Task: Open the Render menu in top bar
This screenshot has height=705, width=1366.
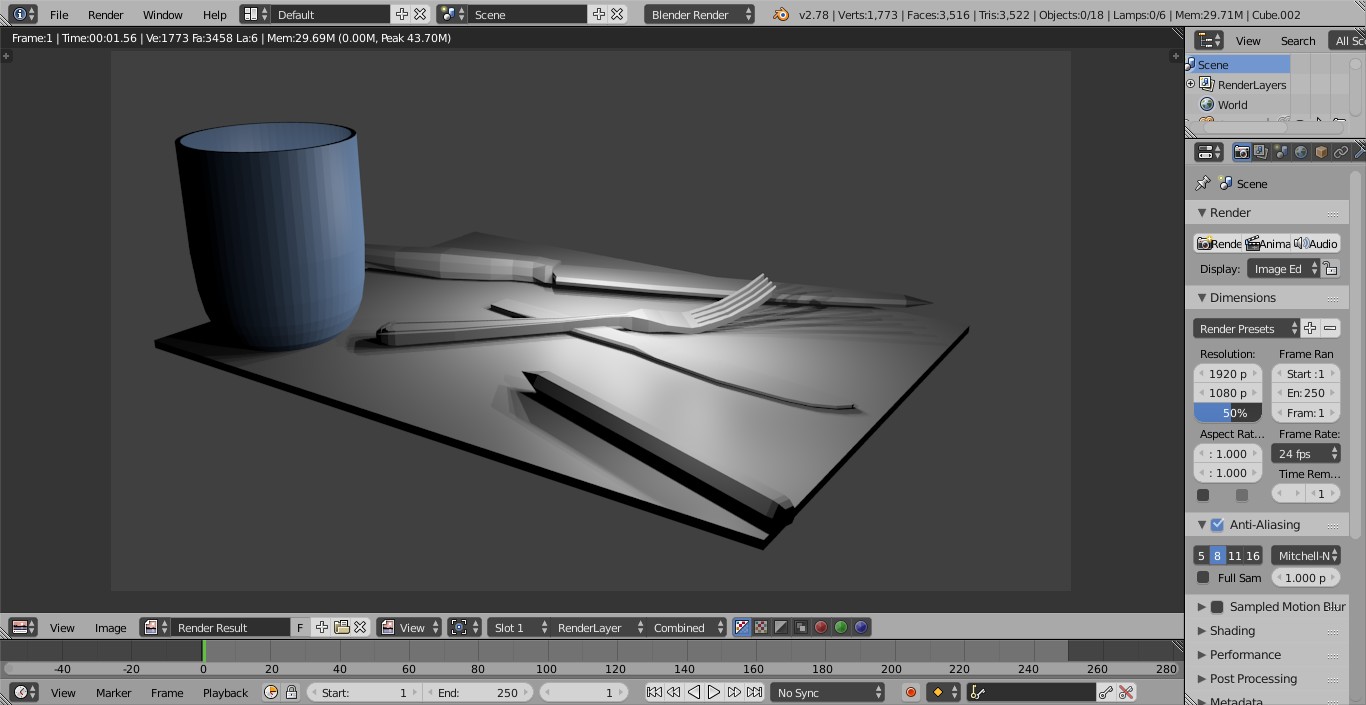Action: point(105,15)
